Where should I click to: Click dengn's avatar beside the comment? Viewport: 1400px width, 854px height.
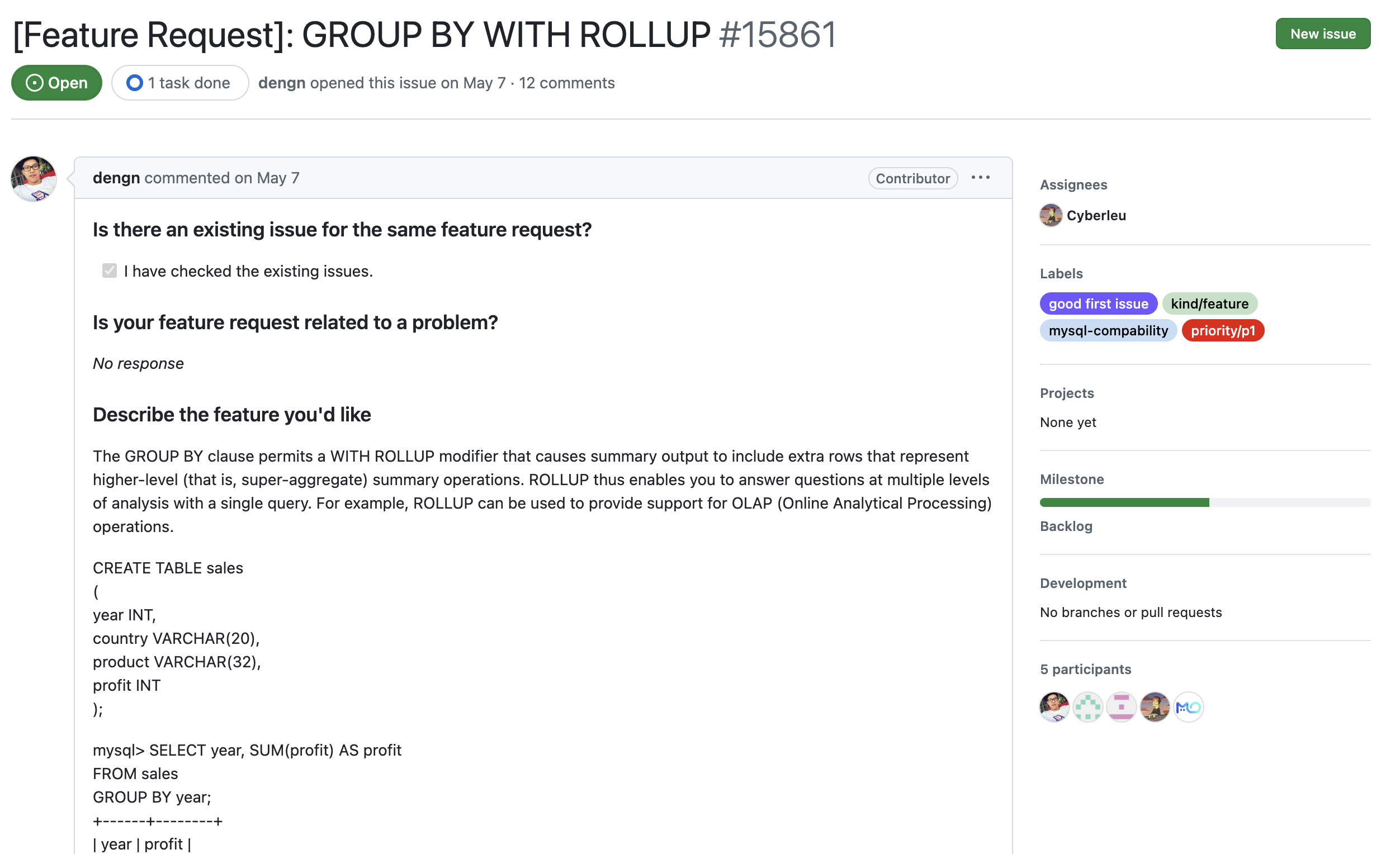(34, 179)
